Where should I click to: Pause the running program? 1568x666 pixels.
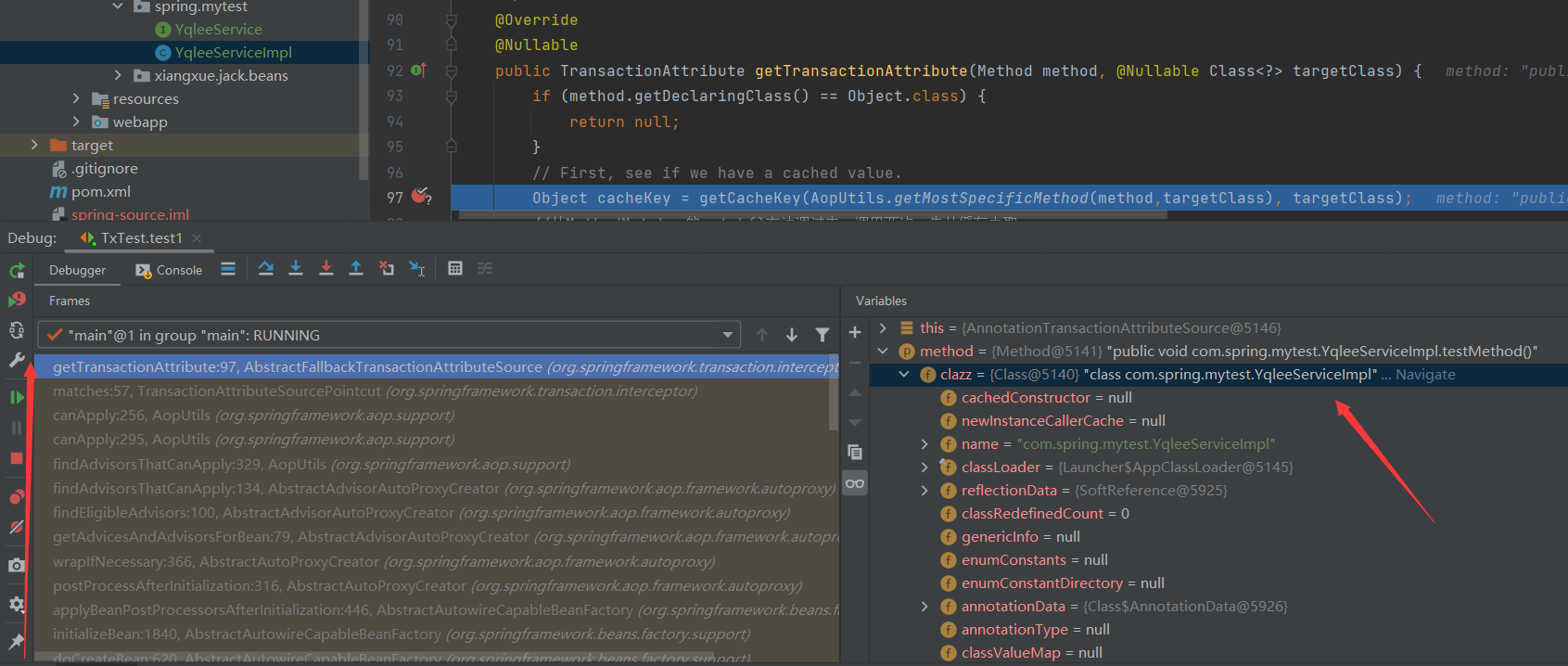click(x=17, y=428)
